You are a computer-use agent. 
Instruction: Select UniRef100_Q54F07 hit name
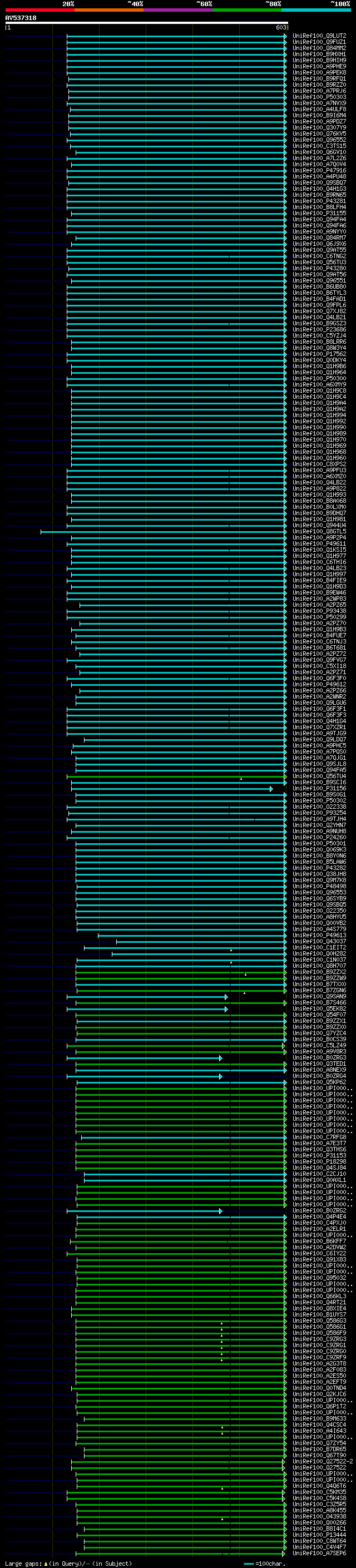coord(319,1015)
